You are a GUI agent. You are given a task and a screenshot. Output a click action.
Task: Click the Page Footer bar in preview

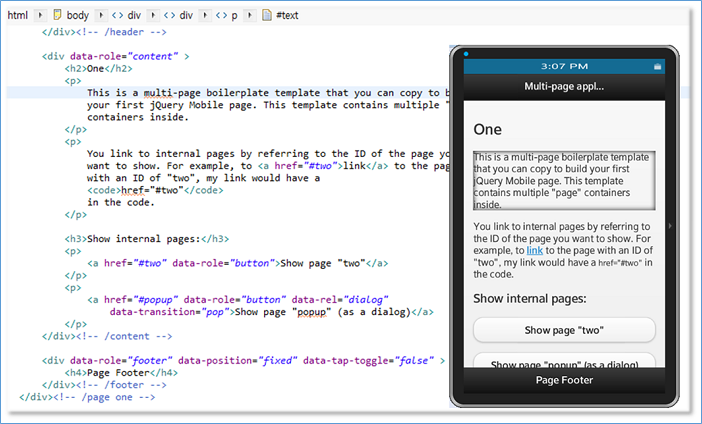[x=563, y=380]
